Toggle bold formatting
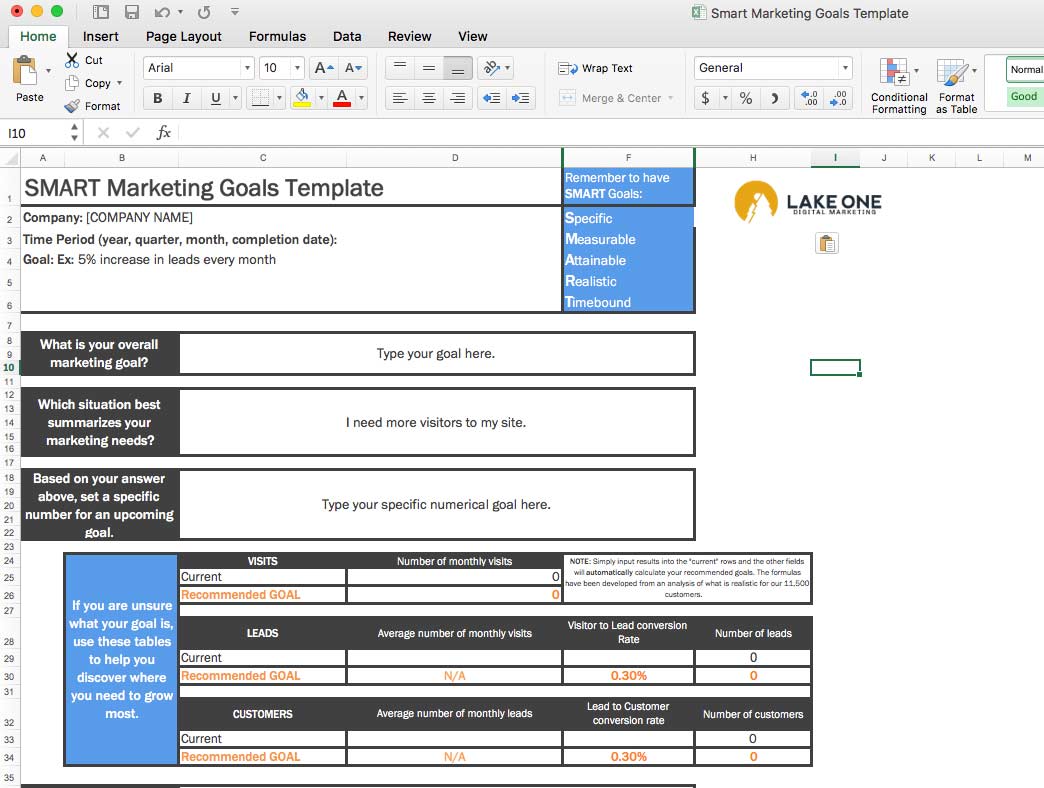1044x788 pixels. pyautogui.click(x=156, y=98)
